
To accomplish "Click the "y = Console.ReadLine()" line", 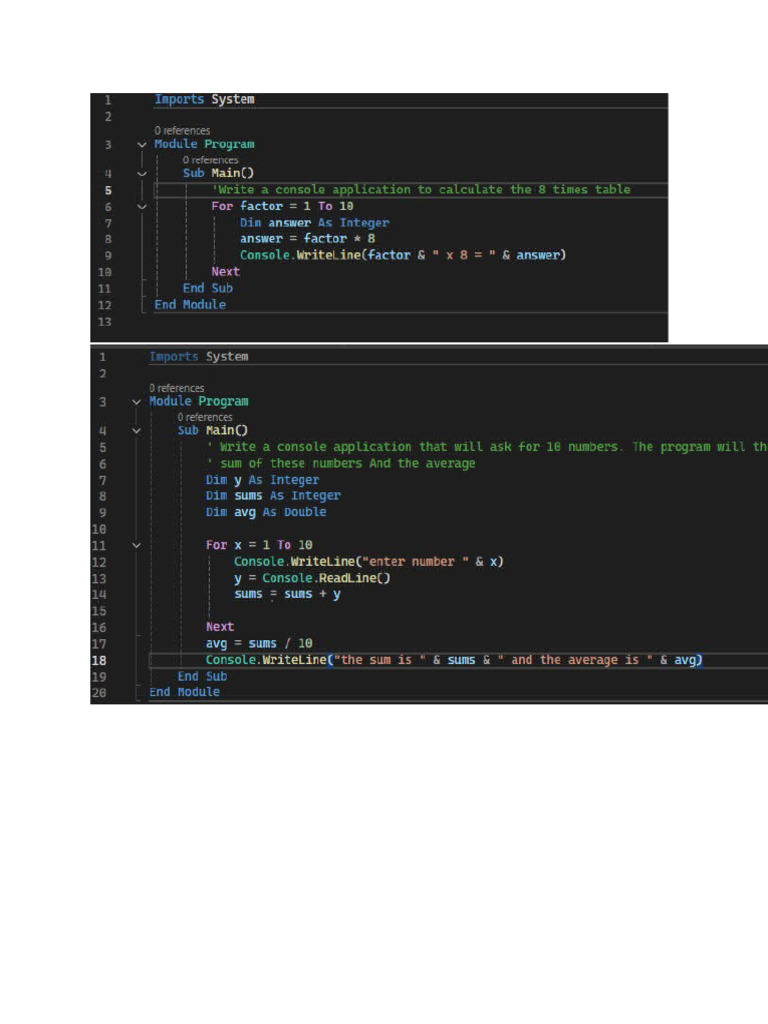I will pos(312,578).
